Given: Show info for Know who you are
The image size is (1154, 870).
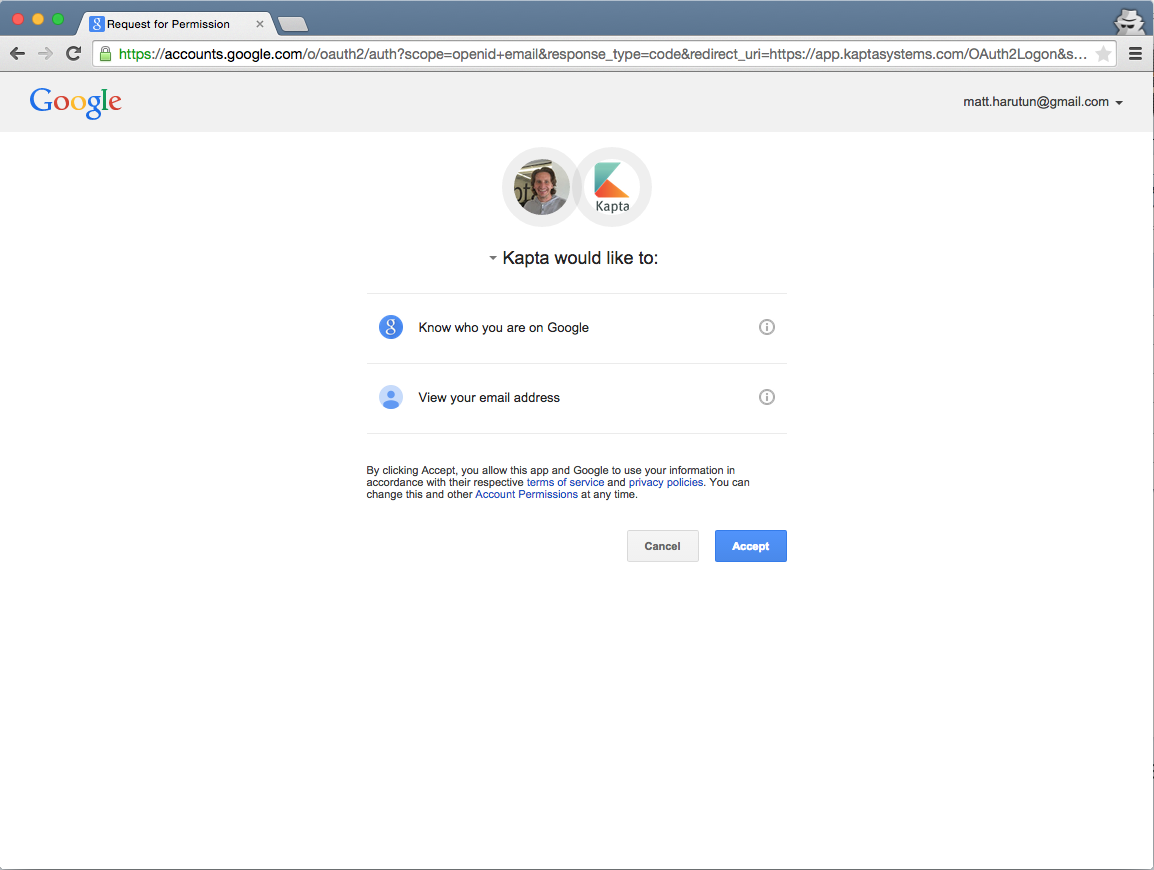Looking at the screenshot, I should [766, 327].
